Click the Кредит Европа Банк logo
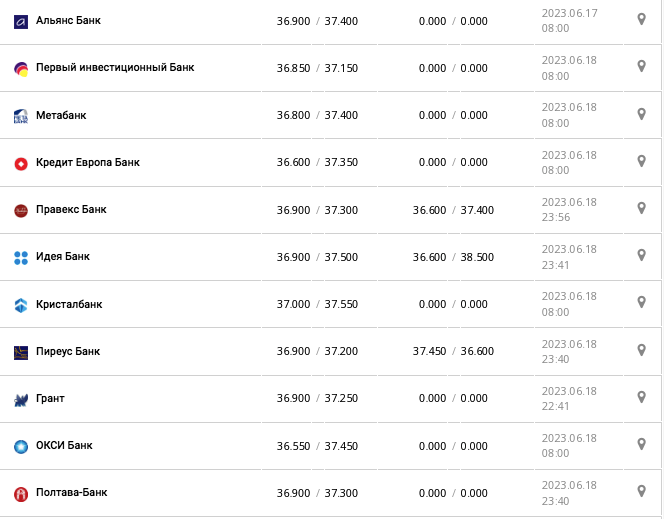Viewport: 664px width, 519px height. (21, 163)
